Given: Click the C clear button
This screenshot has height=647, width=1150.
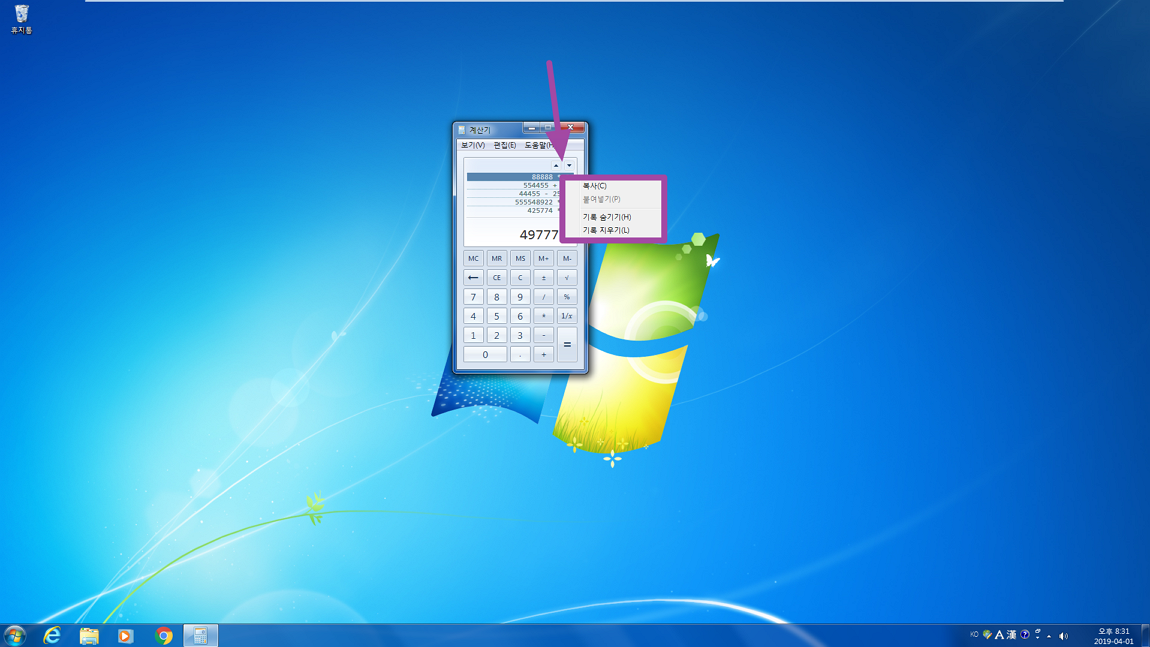Looking at the screenshot, I should click(520, 278).
